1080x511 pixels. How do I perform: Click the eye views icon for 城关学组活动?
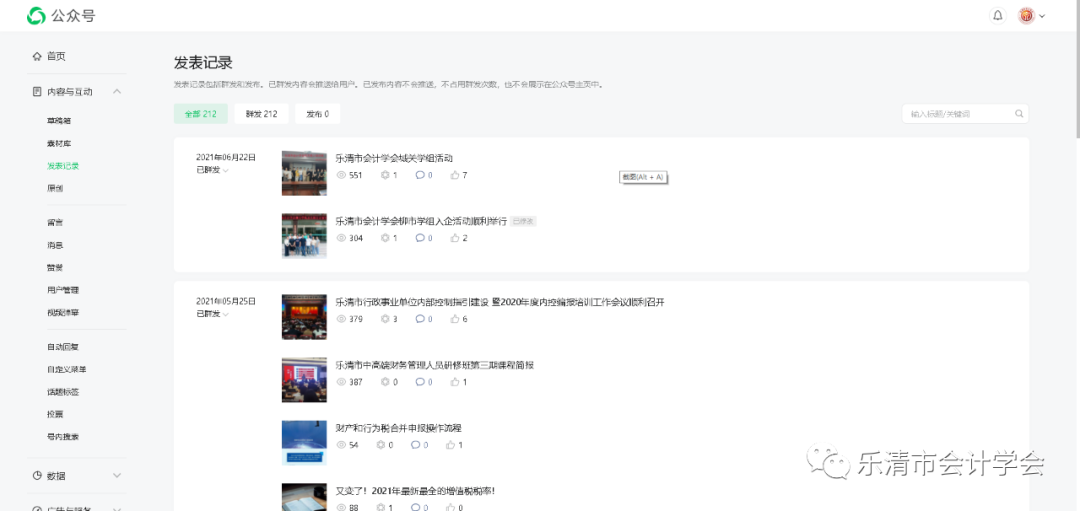tap(340, 175)
